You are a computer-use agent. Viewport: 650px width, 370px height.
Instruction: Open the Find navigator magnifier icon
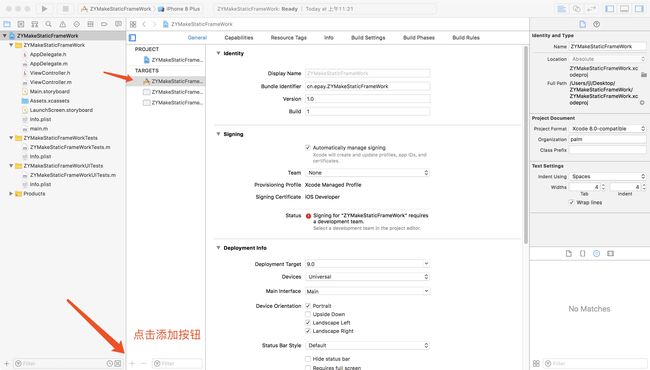pos(49,24)
